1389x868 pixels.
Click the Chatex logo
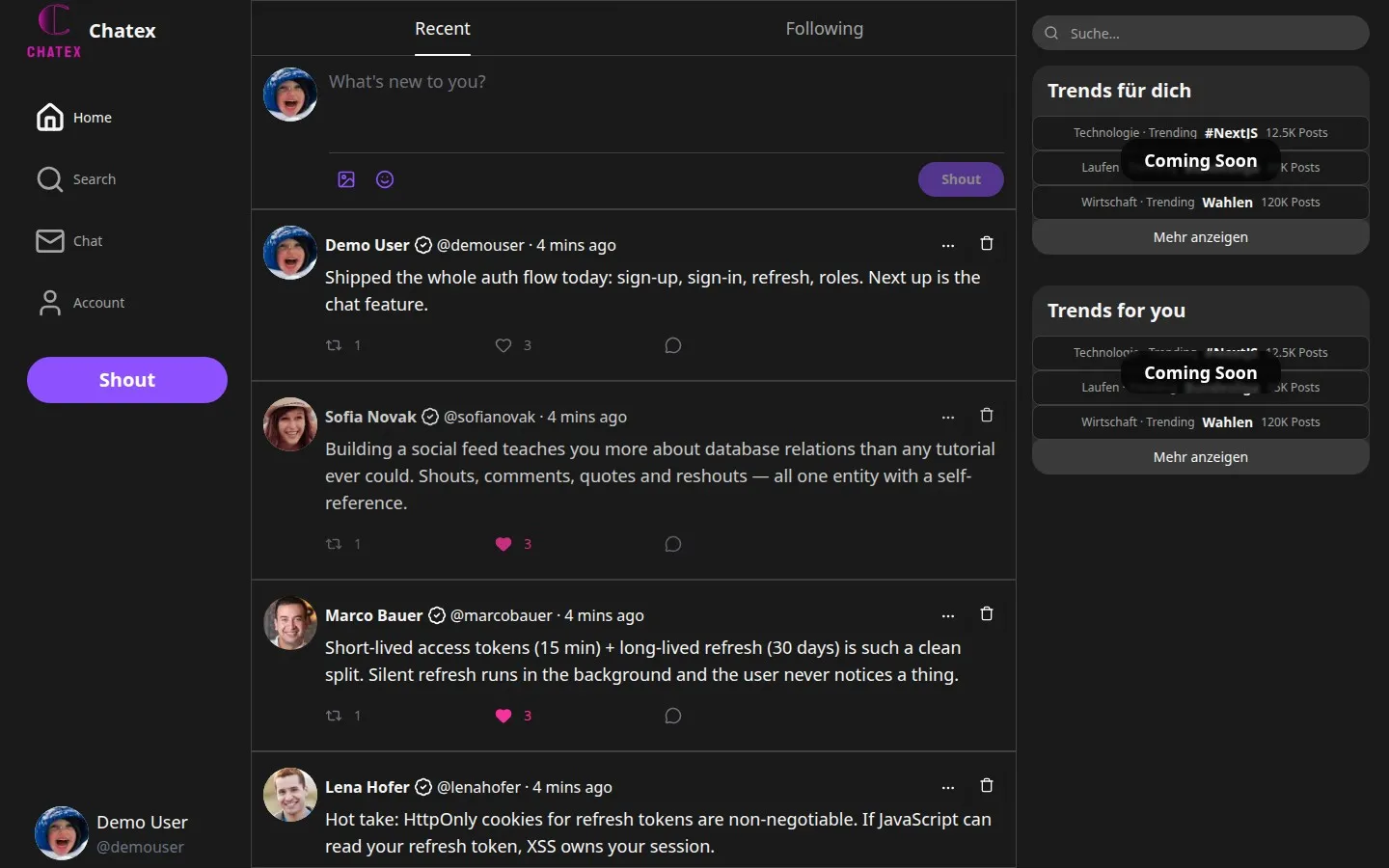click(54, 31)
